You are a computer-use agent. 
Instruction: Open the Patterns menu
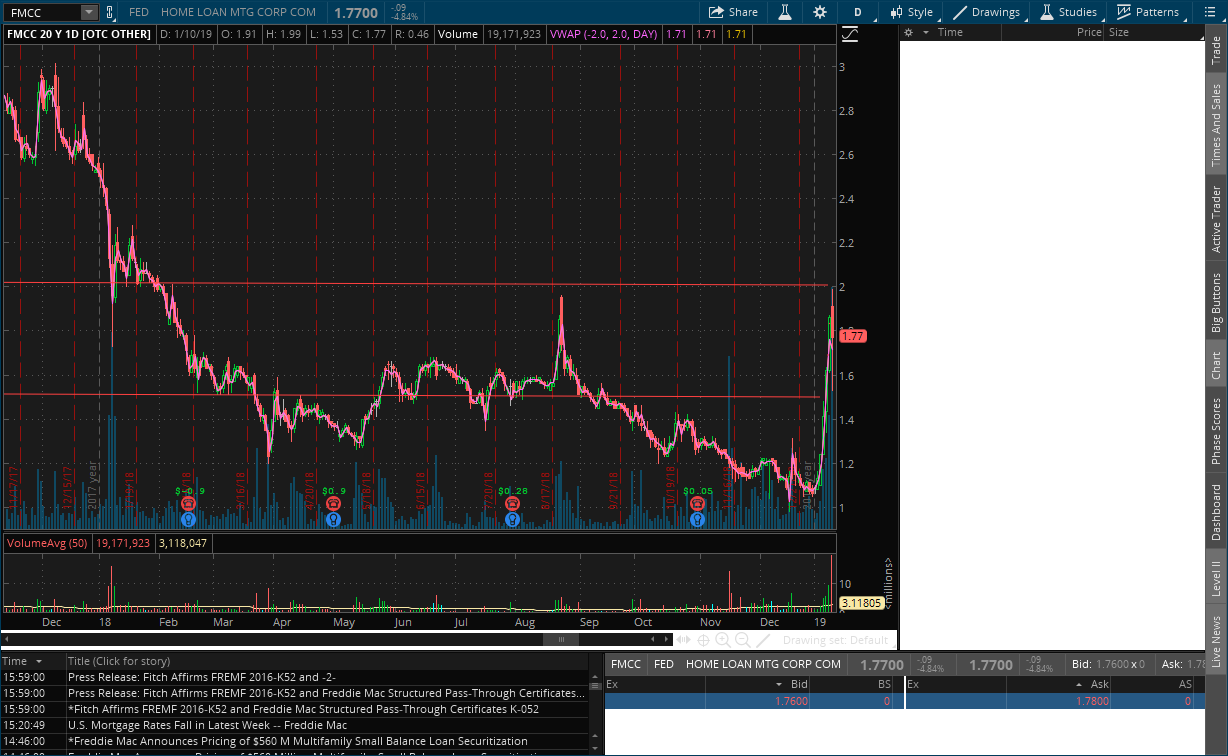(x=1148, y=12)
